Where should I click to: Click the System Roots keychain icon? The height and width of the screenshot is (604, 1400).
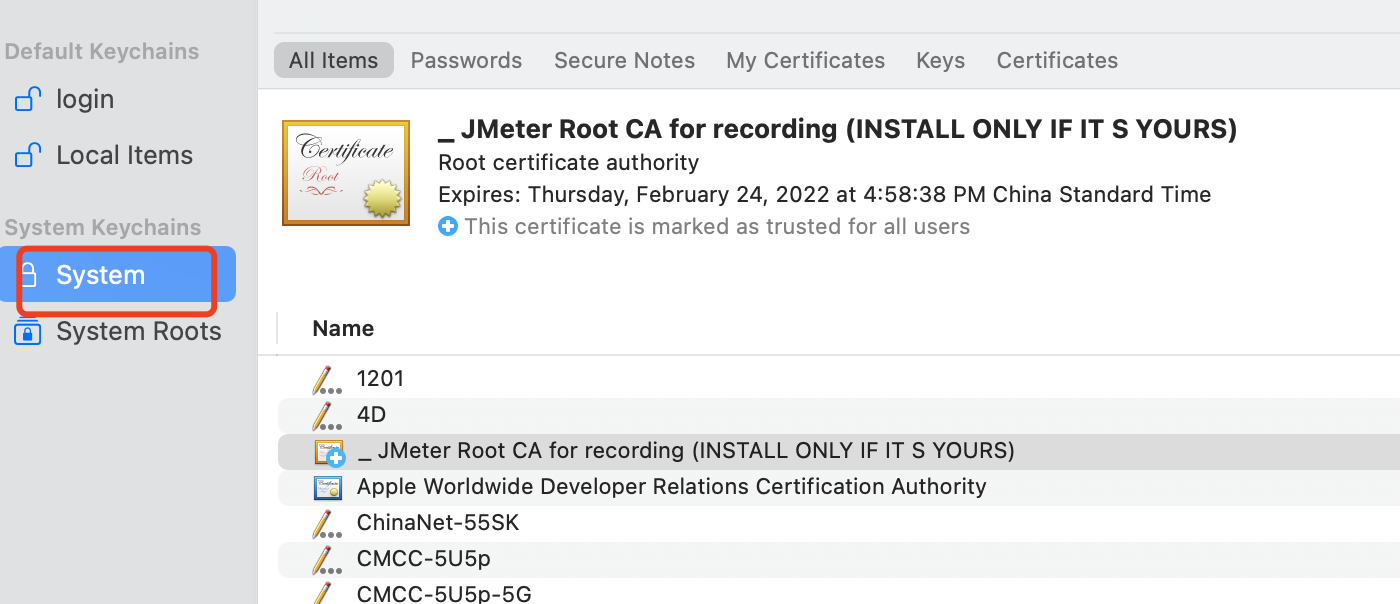(28, 331)
